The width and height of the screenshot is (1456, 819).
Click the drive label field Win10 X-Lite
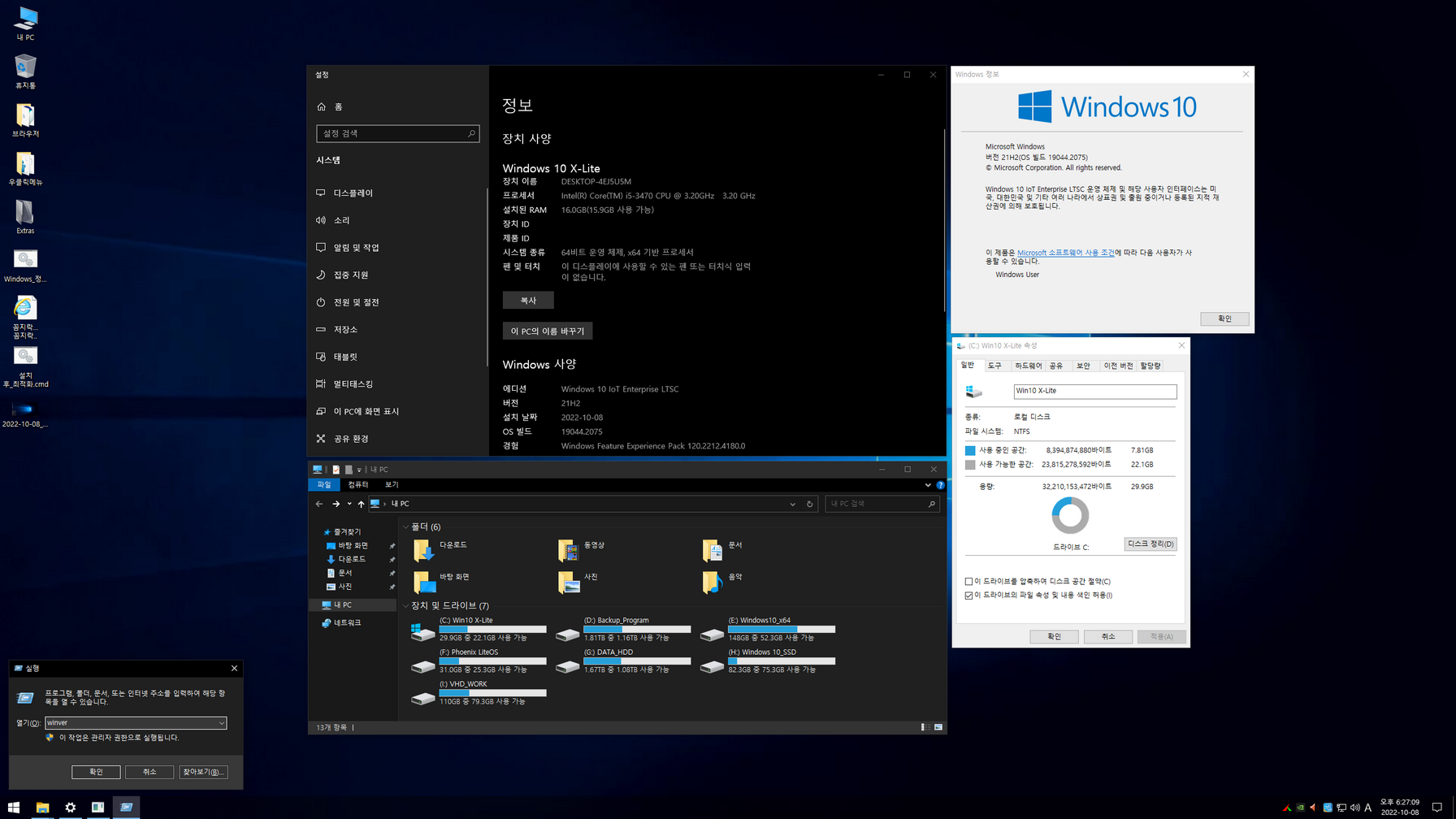click(x=1095, y=392)
